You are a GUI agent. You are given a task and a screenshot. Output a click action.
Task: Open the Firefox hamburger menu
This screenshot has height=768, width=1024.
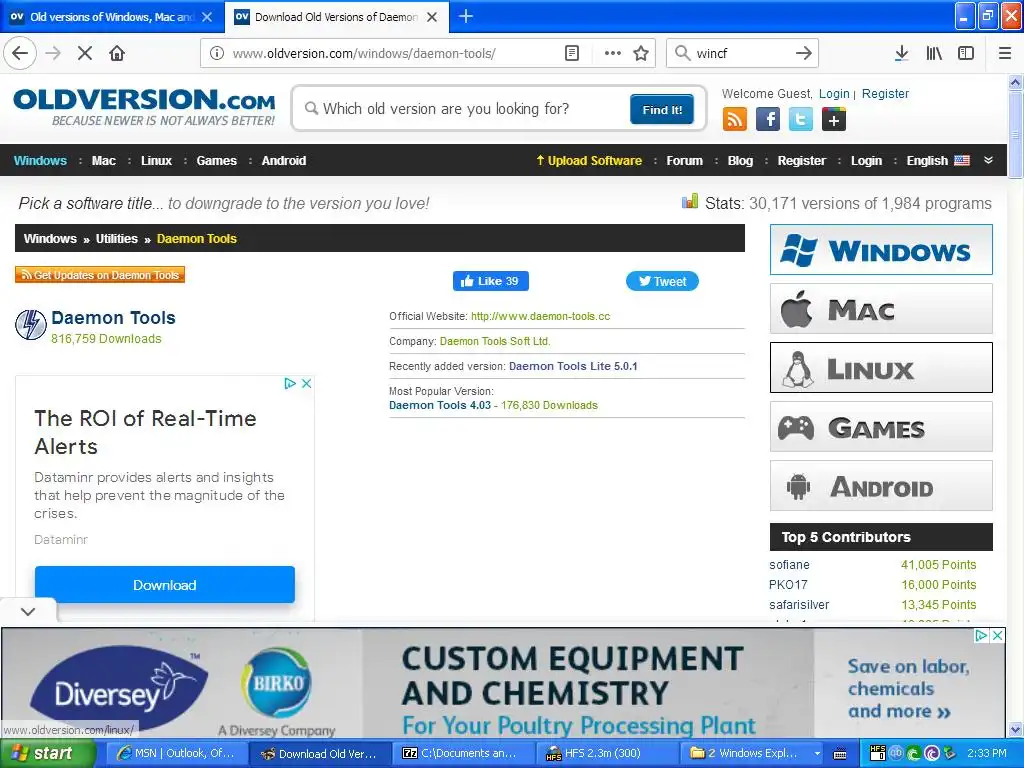(x=1005, y=53)
